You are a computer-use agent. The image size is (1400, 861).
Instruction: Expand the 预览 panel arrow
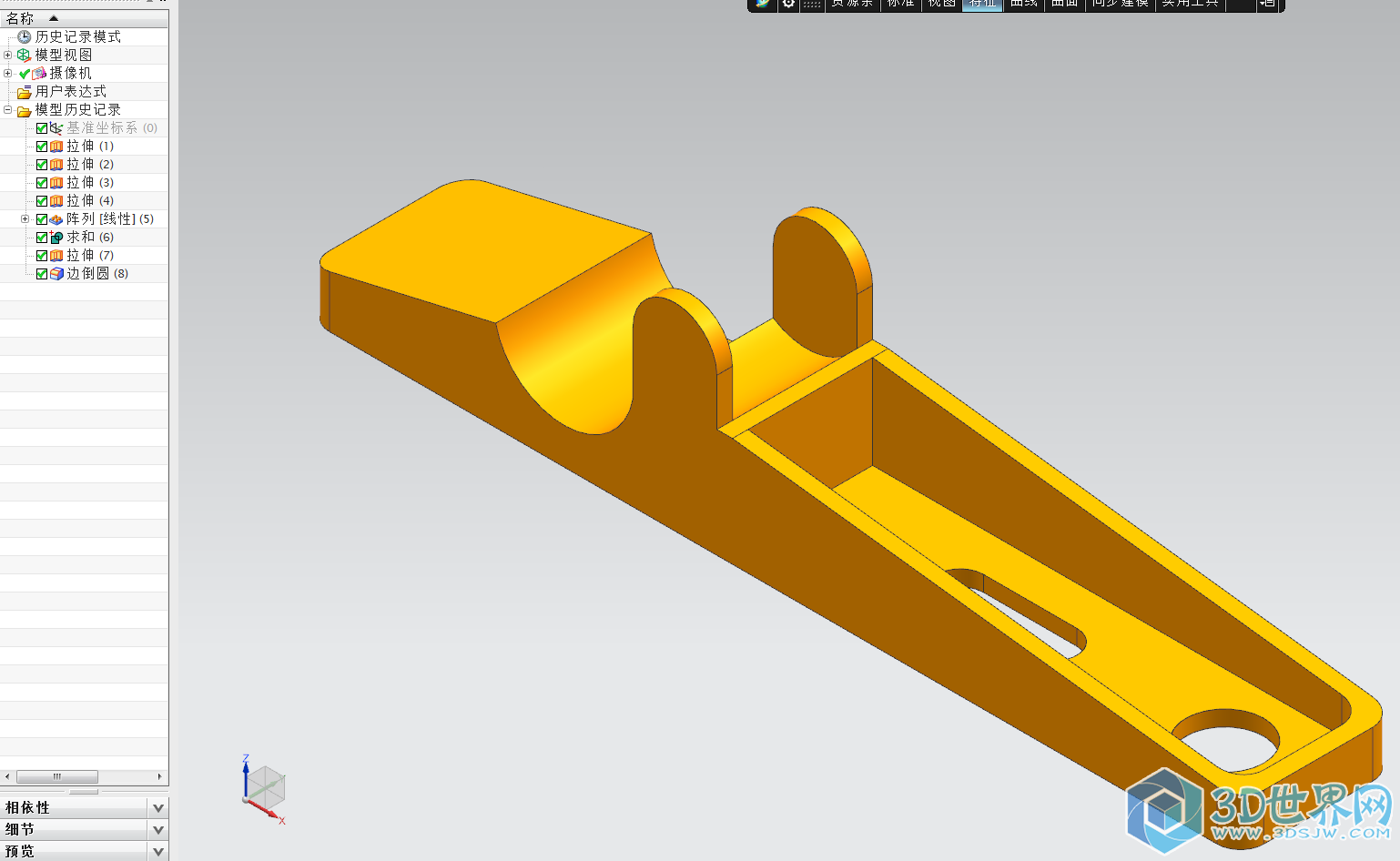[x=158, y=852]
